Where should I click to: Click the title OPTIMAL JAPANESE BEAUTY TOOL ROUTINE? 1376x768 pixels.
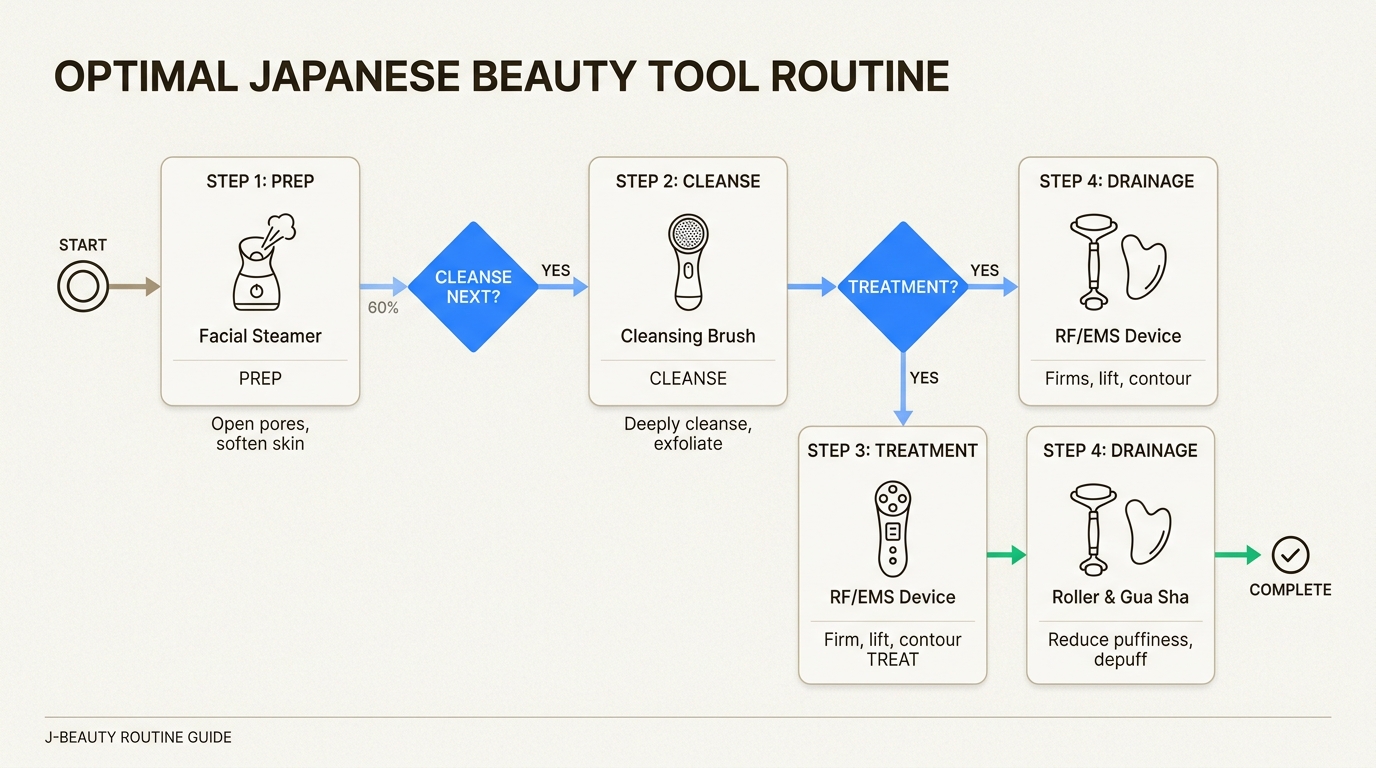point(501,78)
